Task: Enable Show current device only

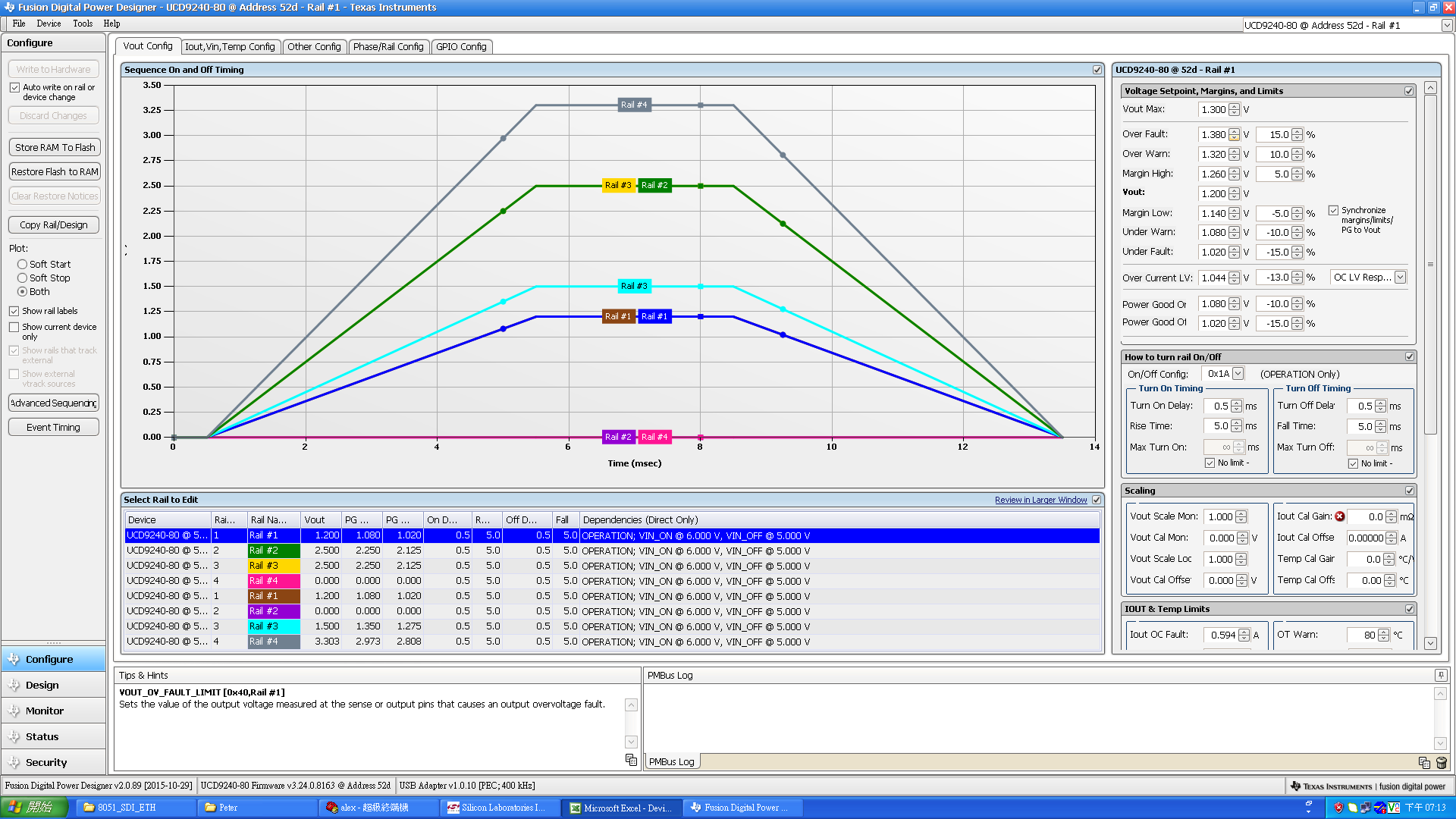Action: pos(14,327)
